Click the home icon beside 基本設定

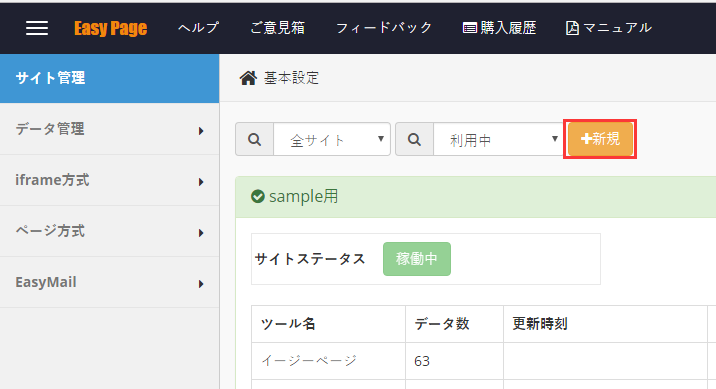coord(248,78)
